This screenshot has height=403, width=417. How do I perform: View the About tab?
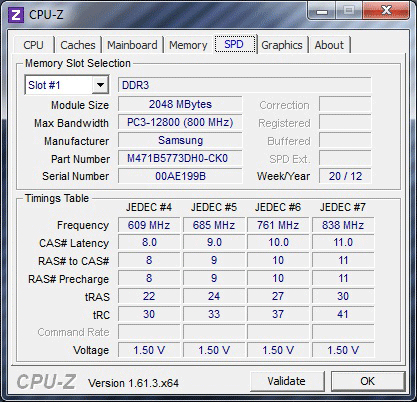click(x=329, y=45)
